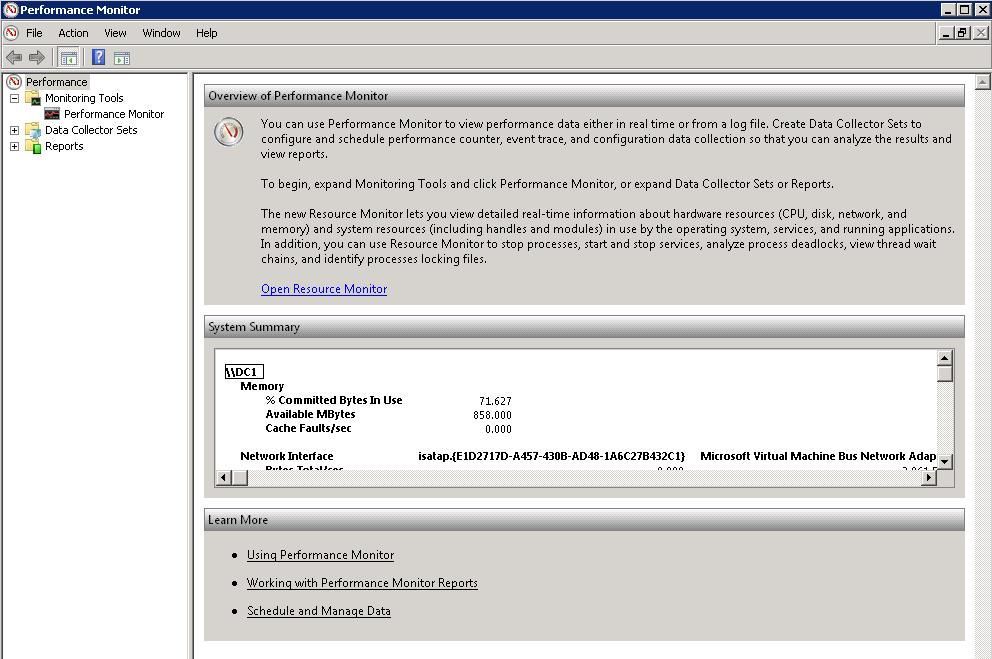Open the Help toolbar icon

(x=99, y=58)
